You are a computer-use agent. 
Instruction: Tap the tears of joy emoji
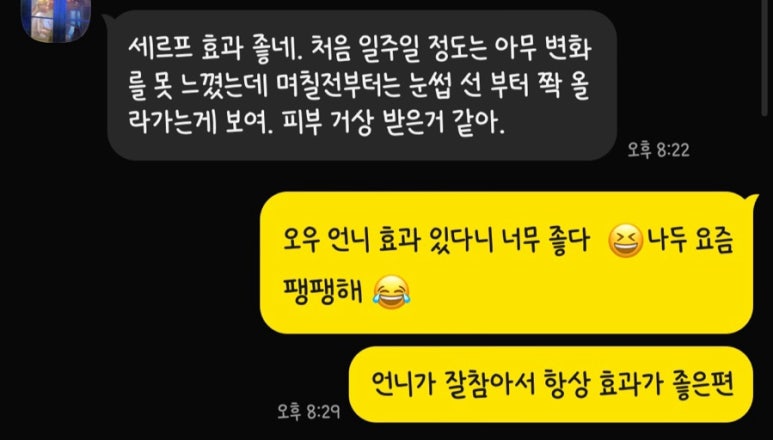tap(391, 292)
